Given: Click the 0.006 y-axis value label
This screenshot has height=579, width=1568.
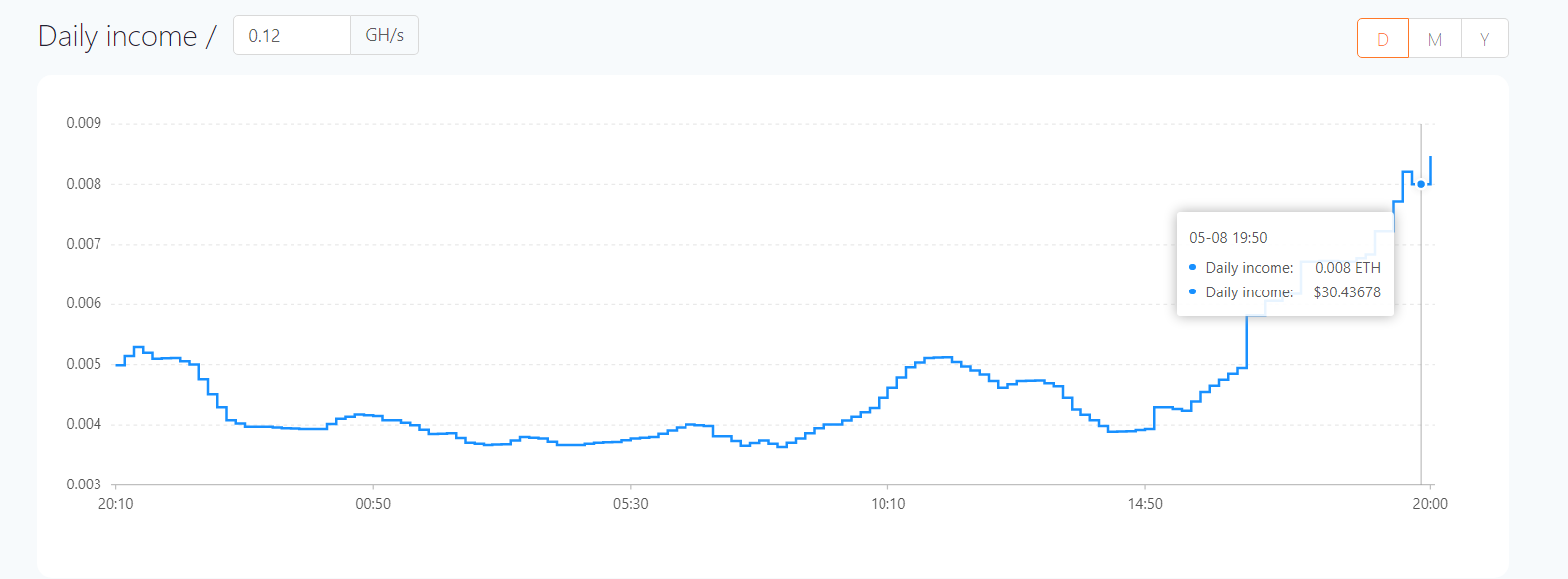Looking at the screenshot, I should coord(84,303).
